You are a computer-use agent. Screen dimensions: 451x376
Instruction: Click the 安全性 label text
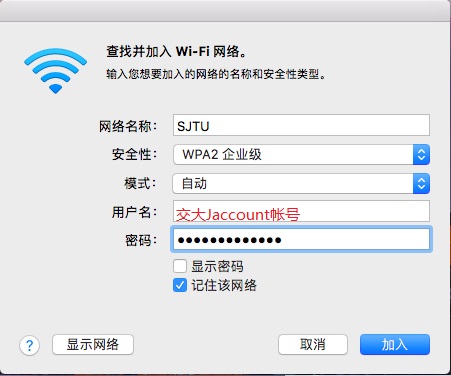[x=134, y=154]
